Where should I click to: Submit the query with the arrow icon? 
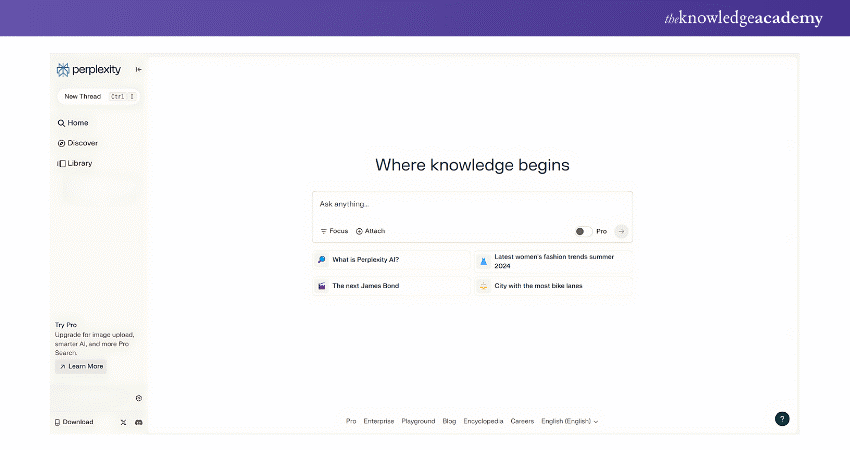point(621,231)
